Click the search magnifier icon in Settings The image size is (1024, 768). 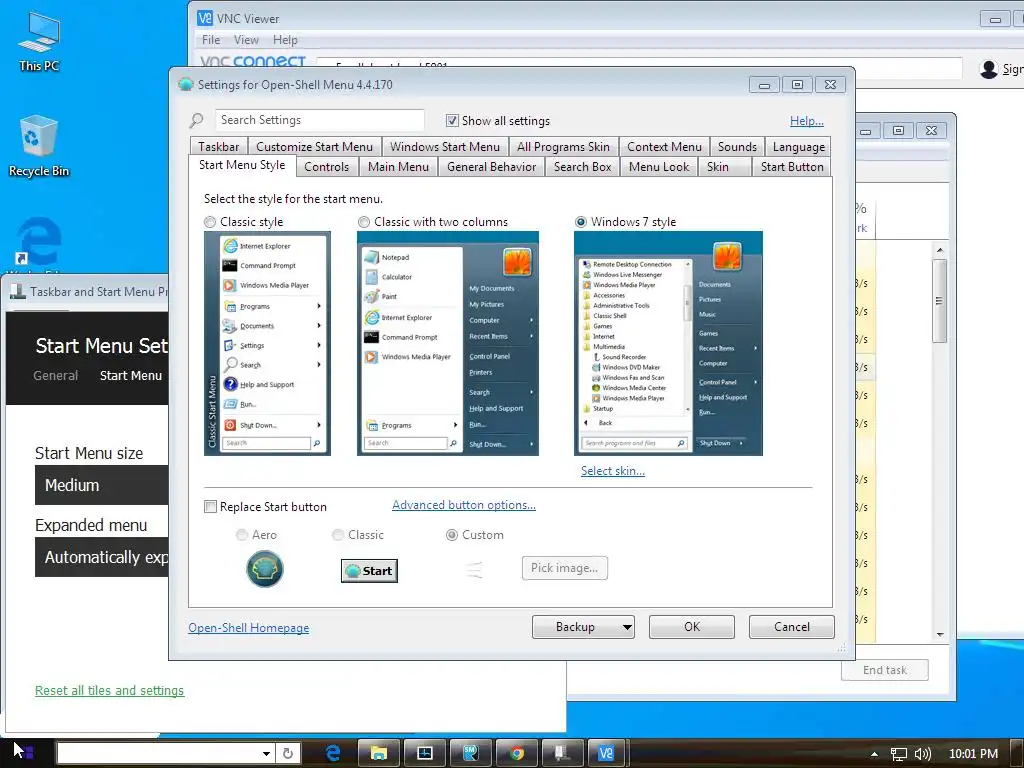[x=197, y=120]
